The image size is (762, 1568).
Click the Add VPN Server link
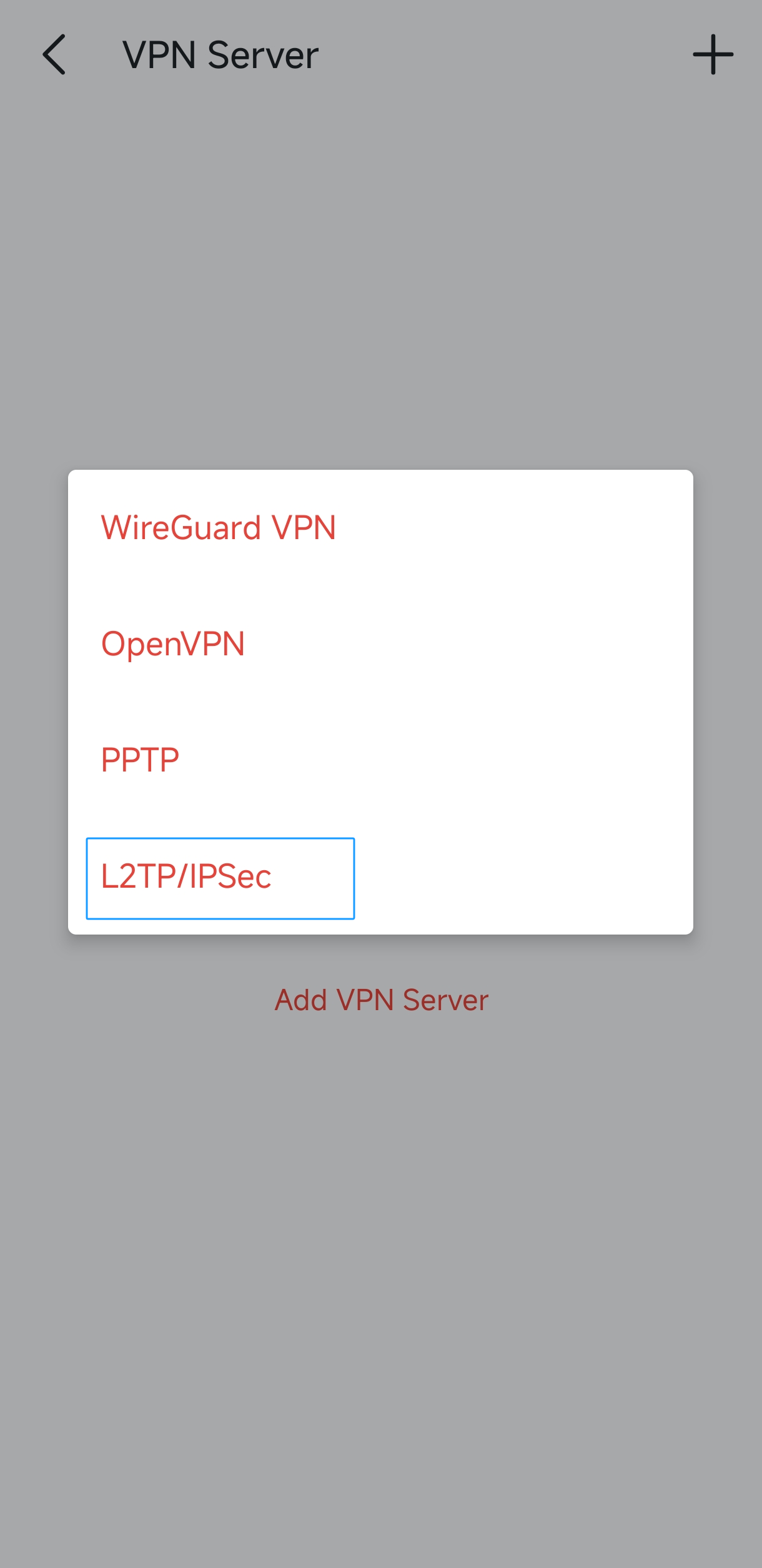381,998
